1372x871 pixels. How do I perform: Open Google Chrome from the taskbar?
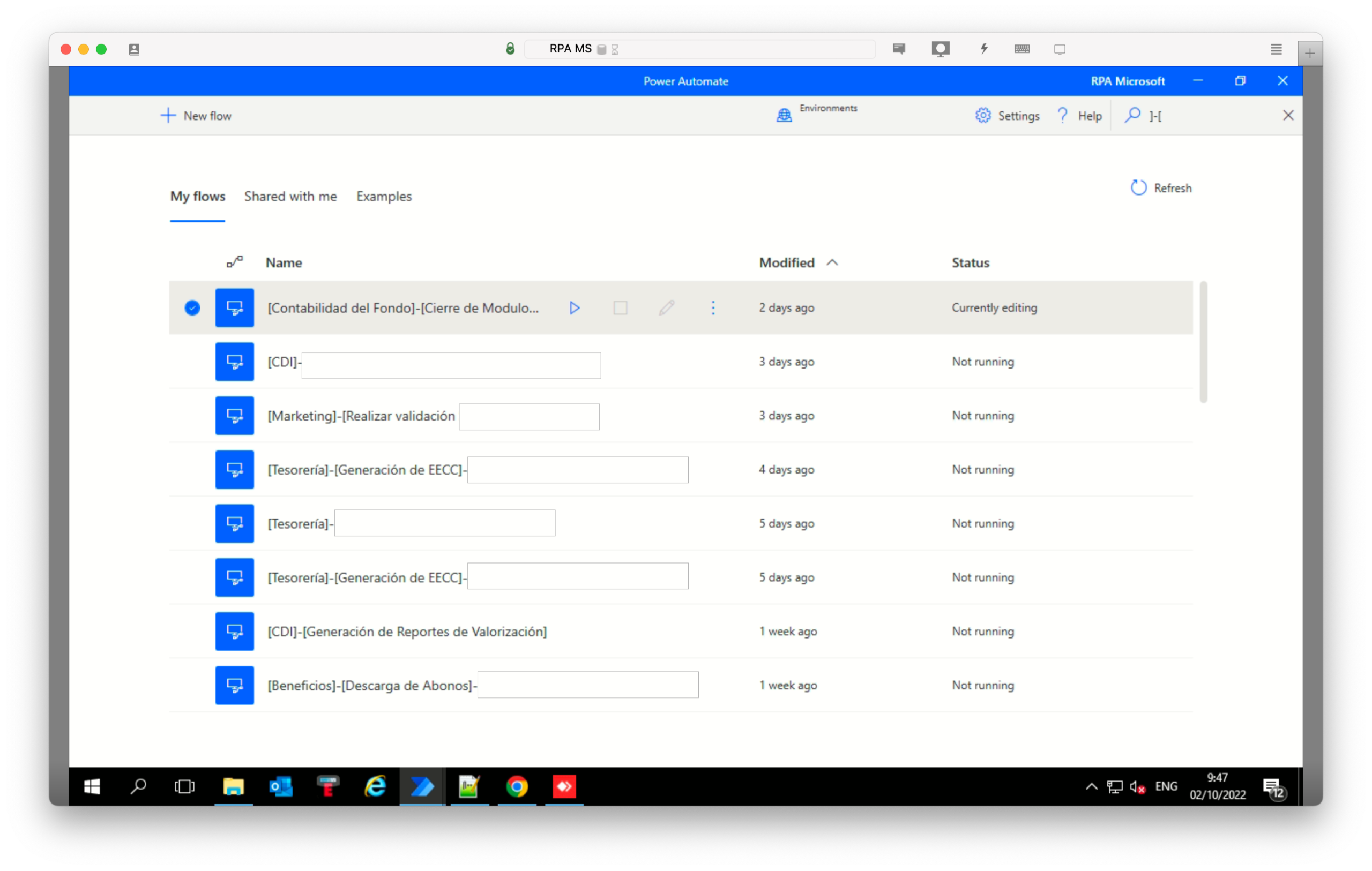click(x=517, y=787)
